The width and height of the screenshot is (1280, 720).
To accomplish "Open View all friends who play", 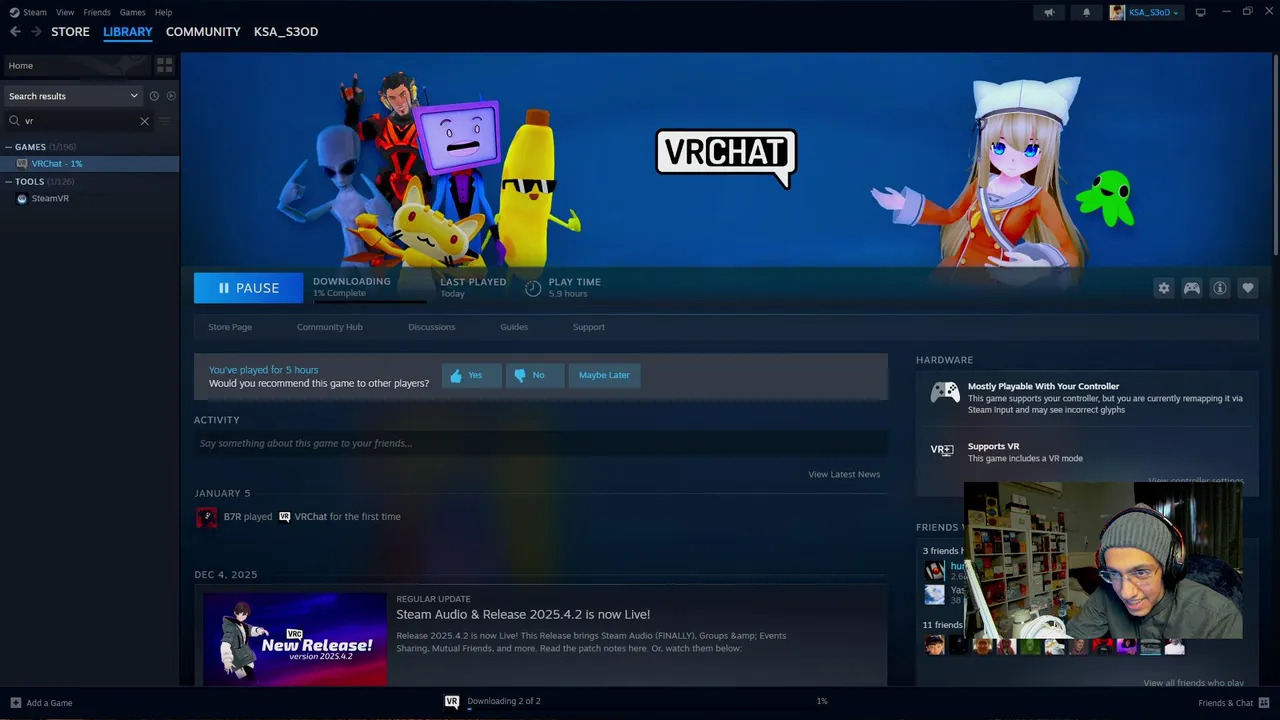I will coord(1193,683).
